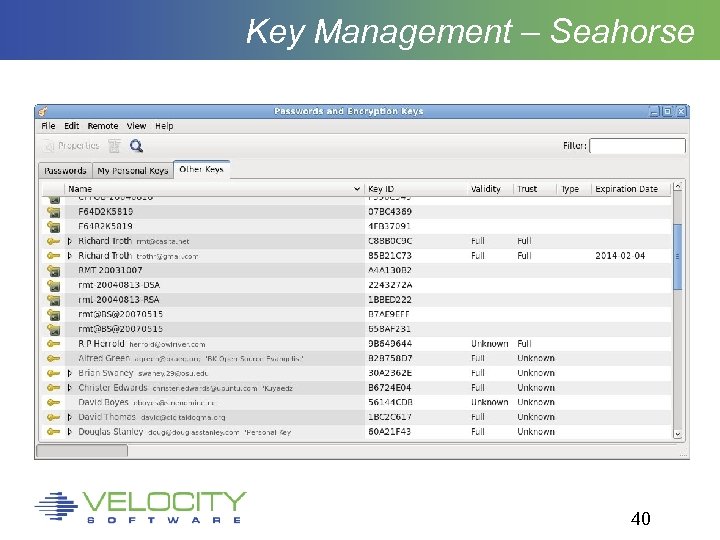
Task: Click the key icon beside Brian Swaney
Action: (x=53, y=373)
